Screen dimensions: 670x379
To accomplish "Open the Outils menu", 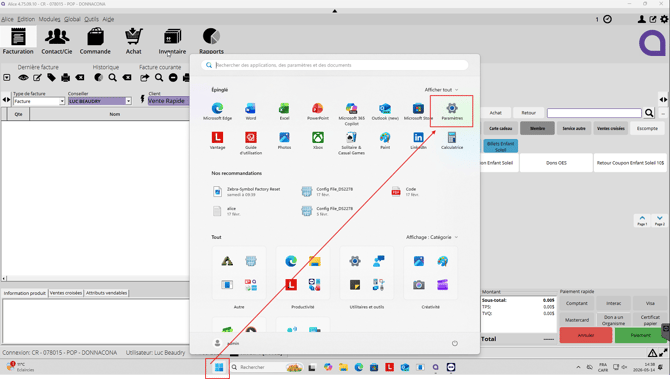I will click(91, 19).
